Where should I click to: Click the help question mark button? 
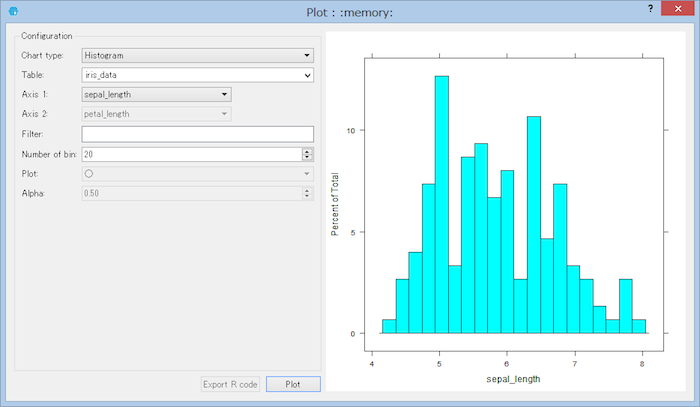(x=650, y=8)
